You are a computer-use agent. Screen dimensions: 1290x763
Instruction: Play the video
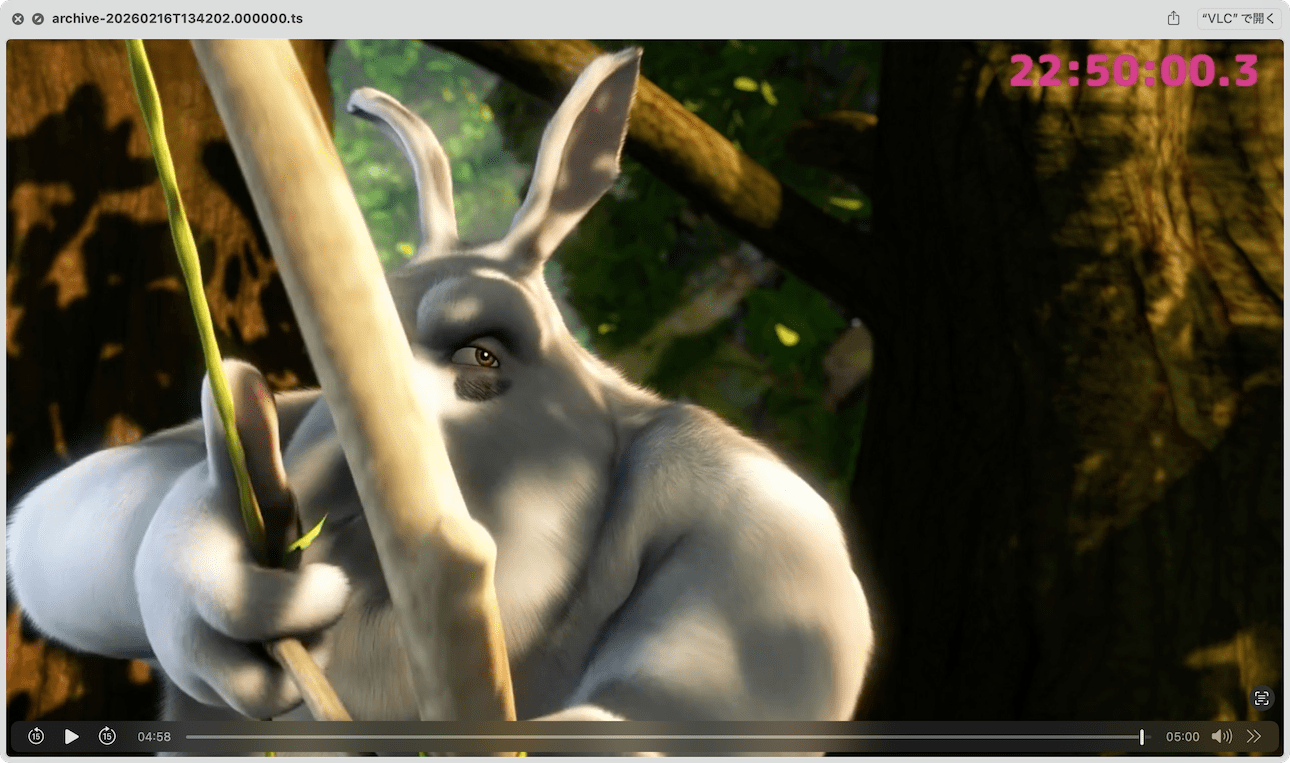point(71,737)
